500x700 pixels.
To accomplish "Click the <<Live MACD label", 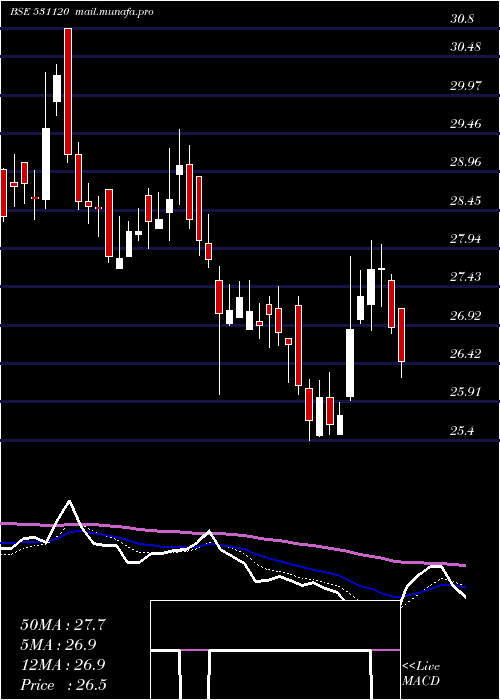I will pos(421,673).
